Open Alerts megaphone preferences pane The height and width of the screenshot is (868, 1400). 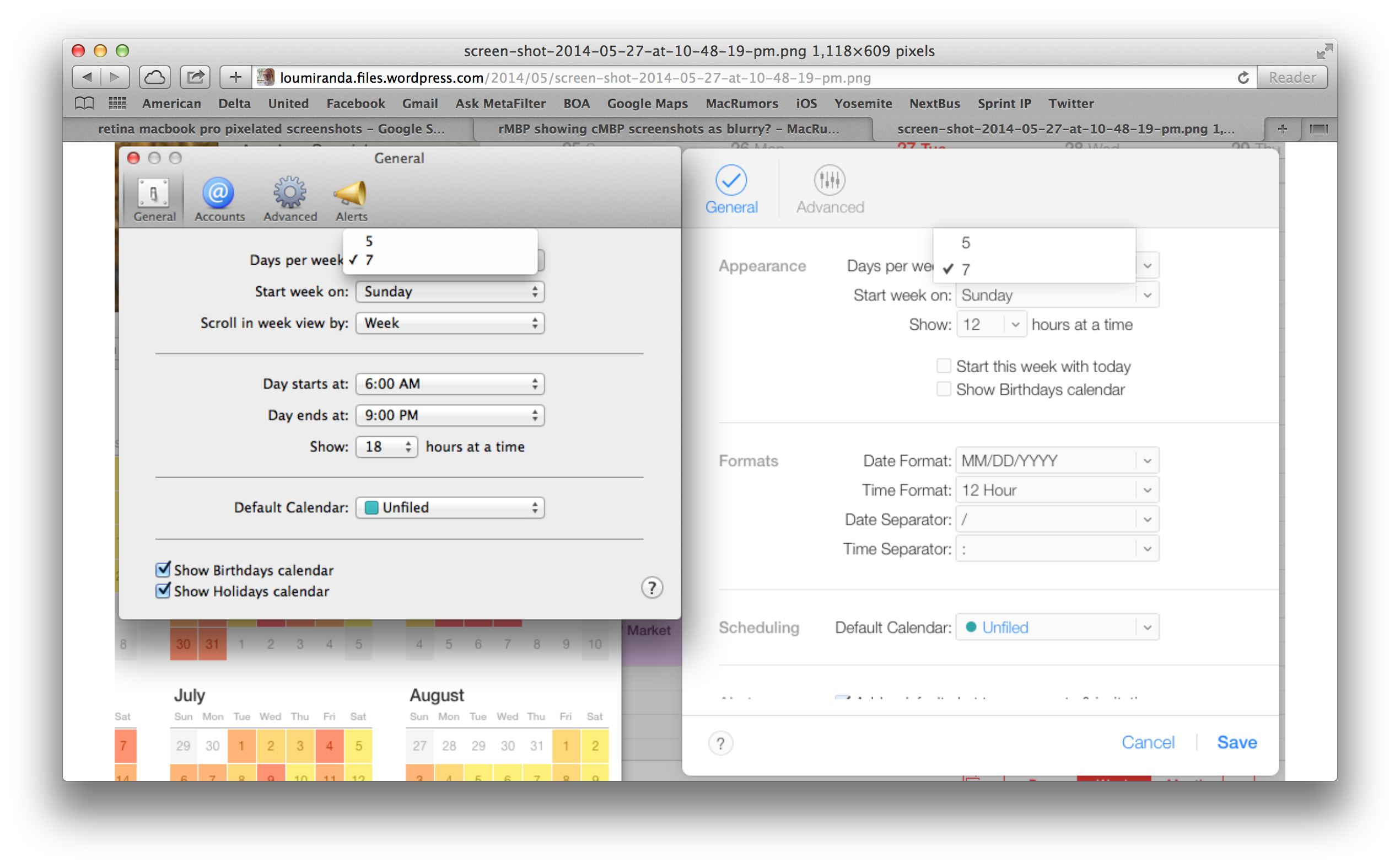(x=351, y=200)
